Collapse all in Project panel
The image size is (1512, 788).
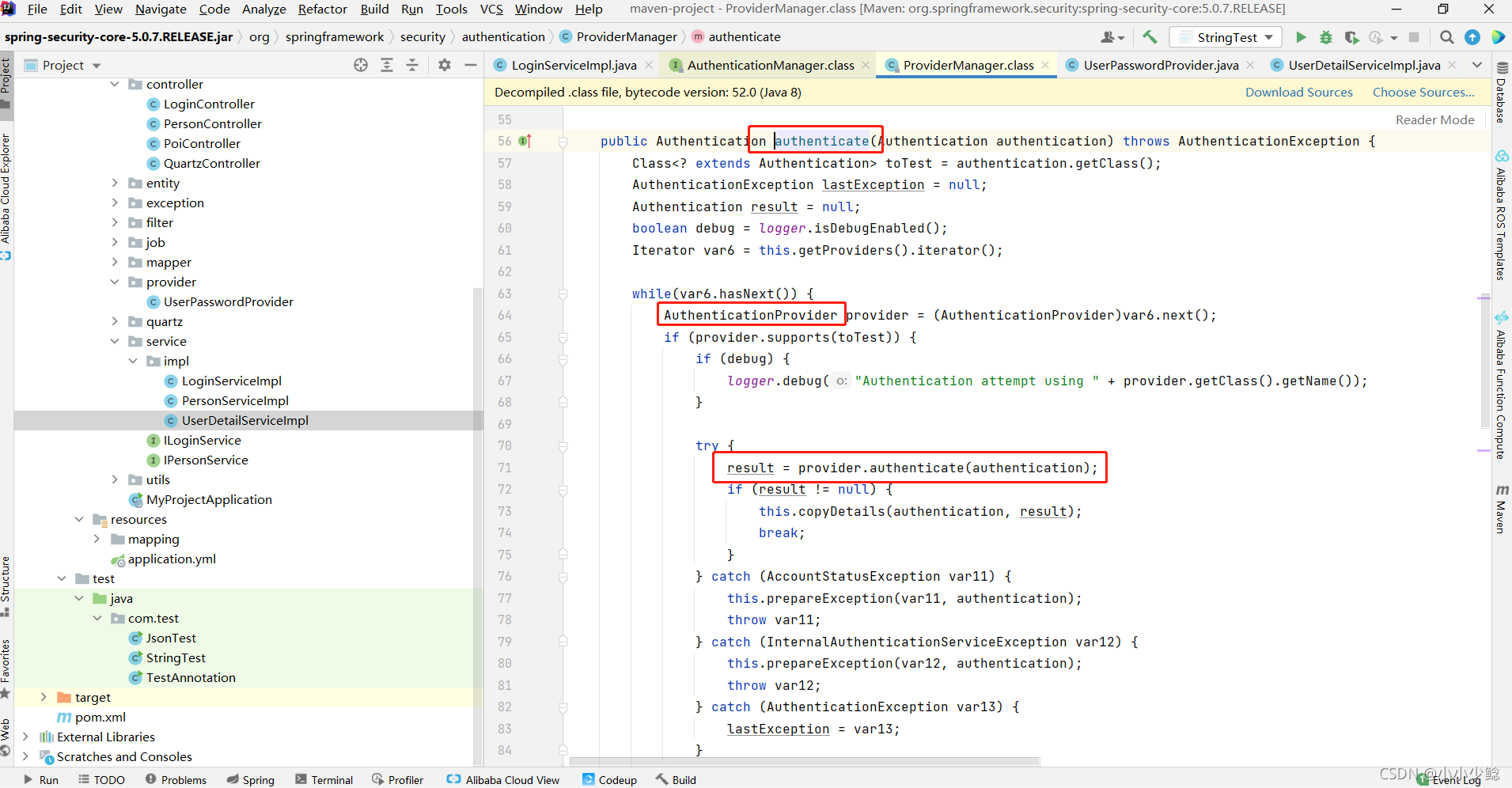point(412,65)
